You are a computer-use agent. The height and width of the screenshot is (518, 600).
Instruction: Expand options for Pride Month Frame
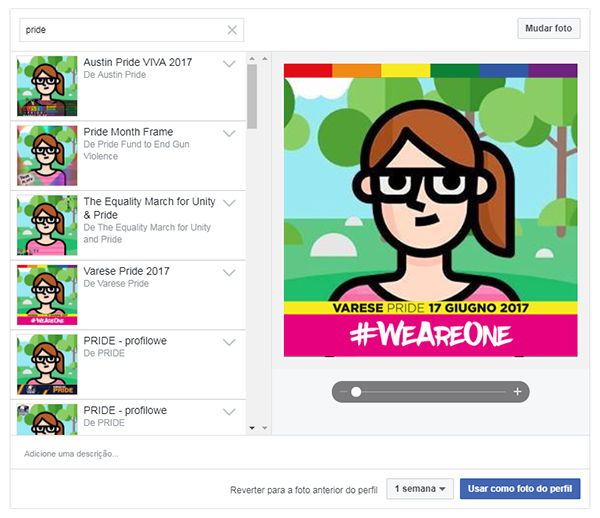point(229,134)
